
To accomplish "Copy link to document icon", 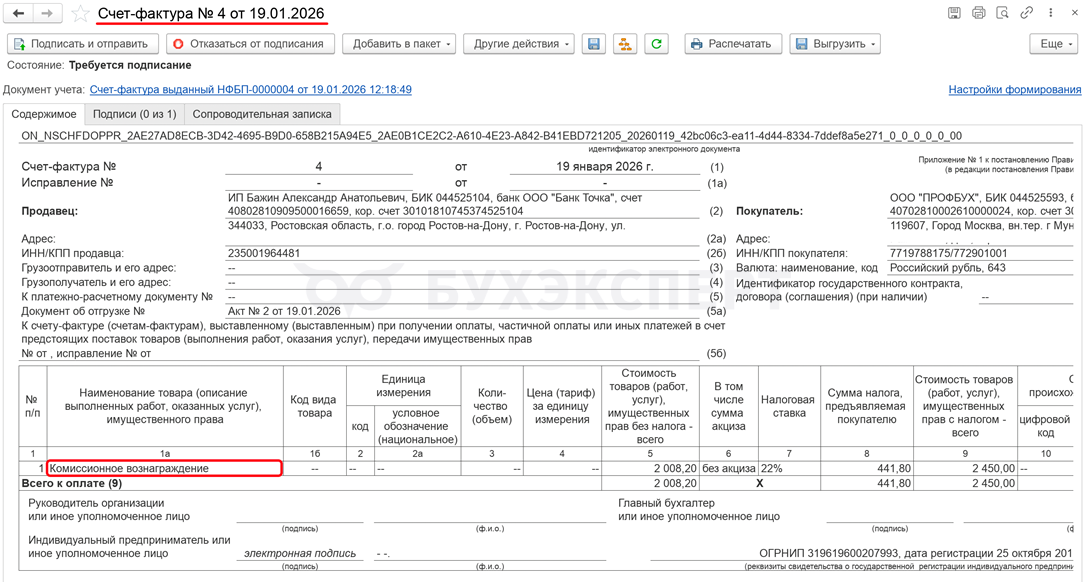I will click(1026, 12).
